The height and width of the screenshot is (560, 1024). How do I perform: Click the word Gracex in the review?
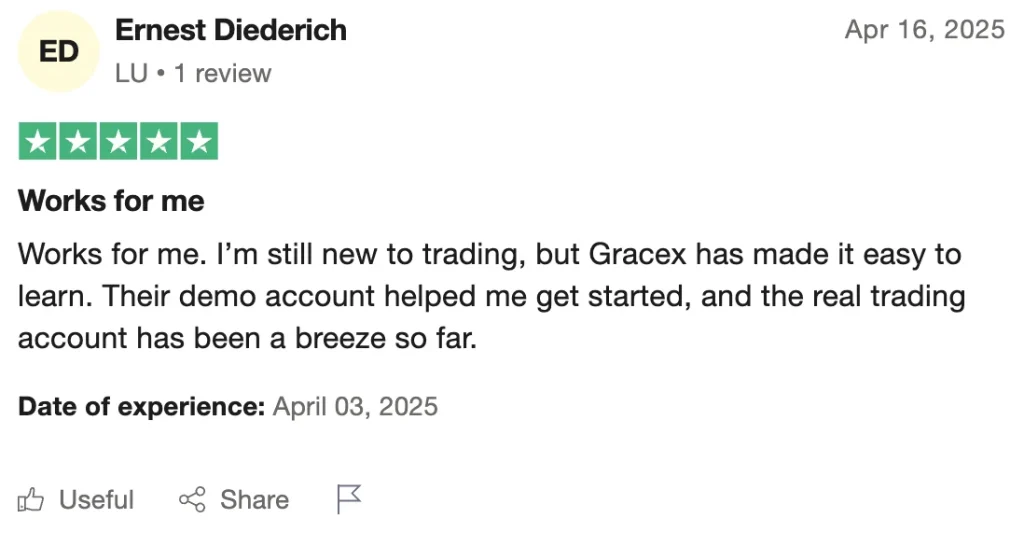637,254
